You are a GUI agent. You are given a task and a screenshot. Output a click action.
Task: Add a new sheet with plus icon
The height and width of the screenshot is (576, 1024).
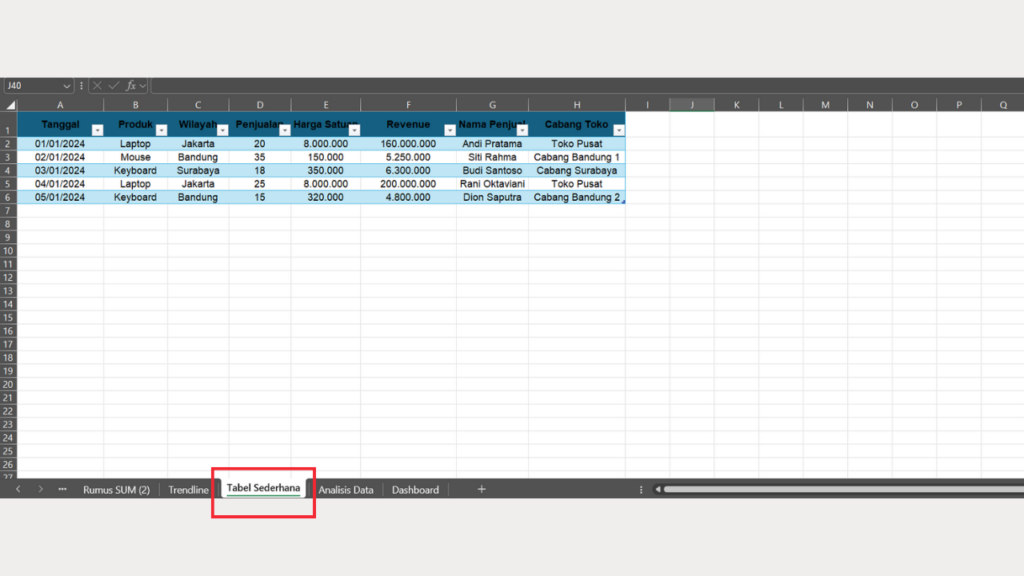coord(481,489)
